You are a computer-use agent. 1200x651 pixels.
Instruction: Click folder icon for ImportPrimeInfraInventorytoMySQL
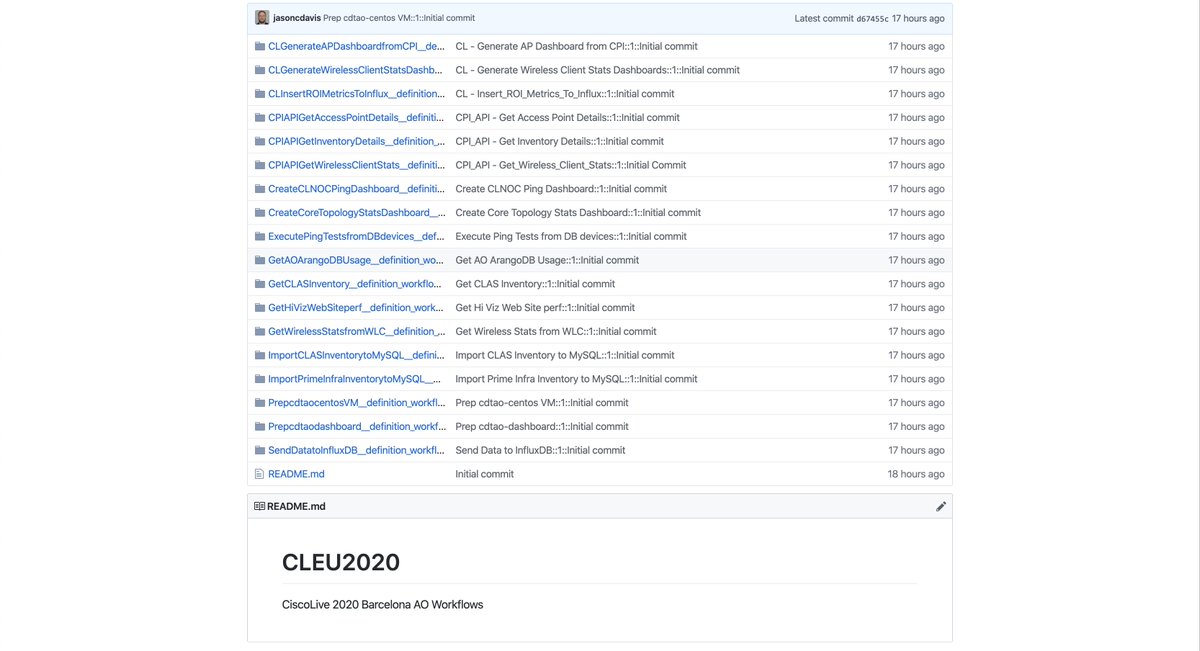click(x=260, y=379)
